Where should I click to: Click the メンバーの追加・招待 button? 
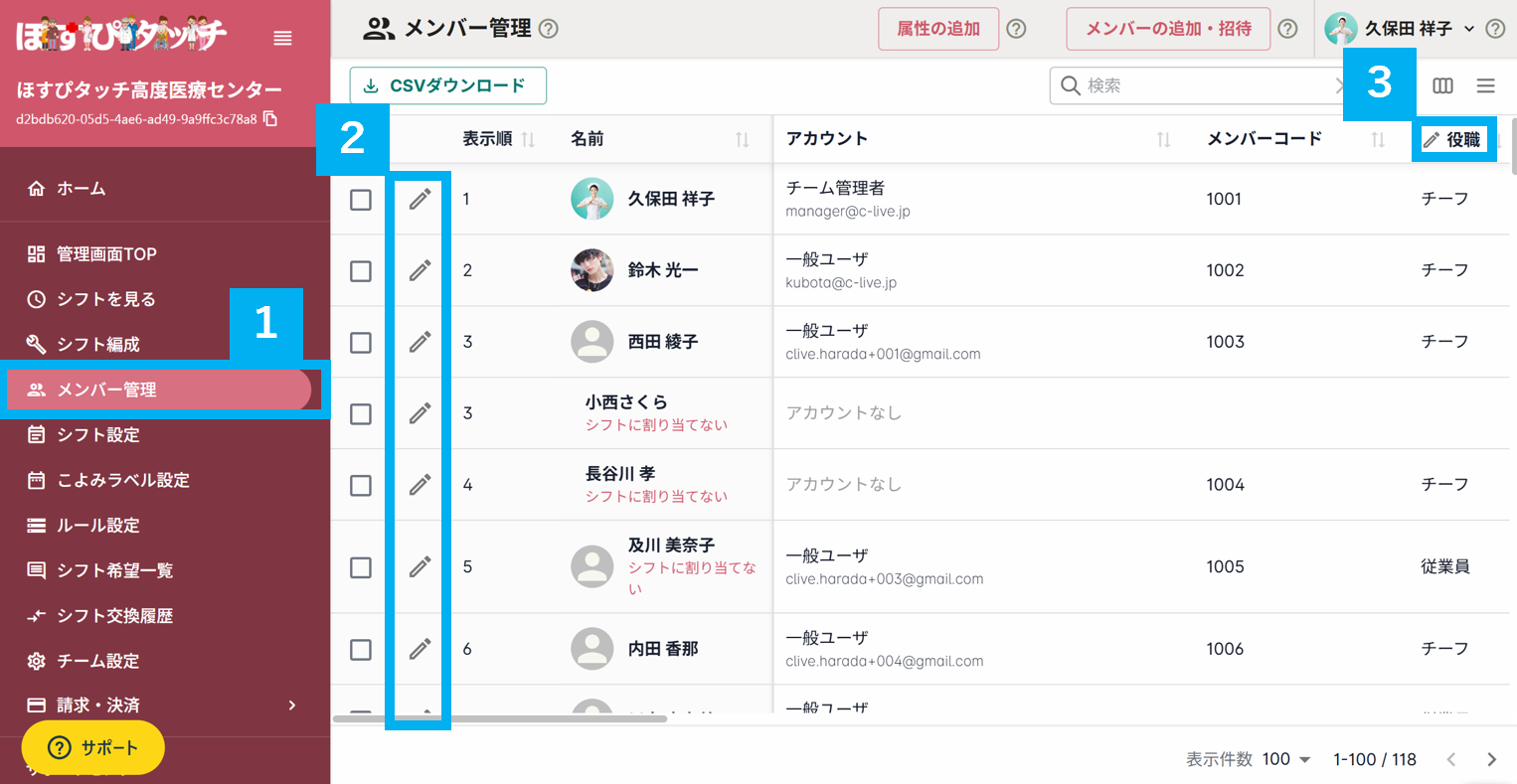1168,29
